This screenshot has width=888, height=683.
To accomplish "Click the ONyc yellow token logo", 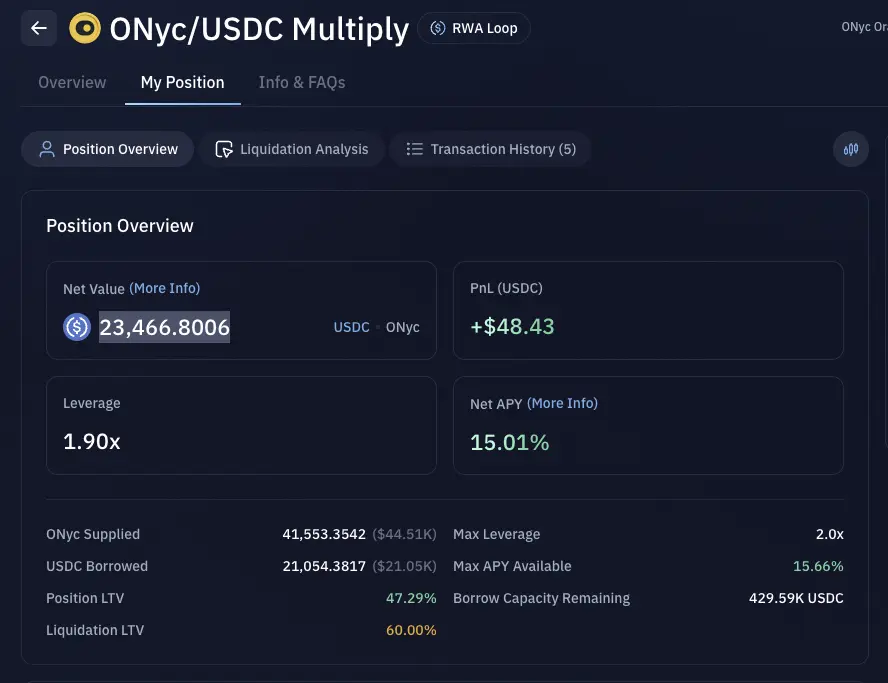I will tap(85, 28).
